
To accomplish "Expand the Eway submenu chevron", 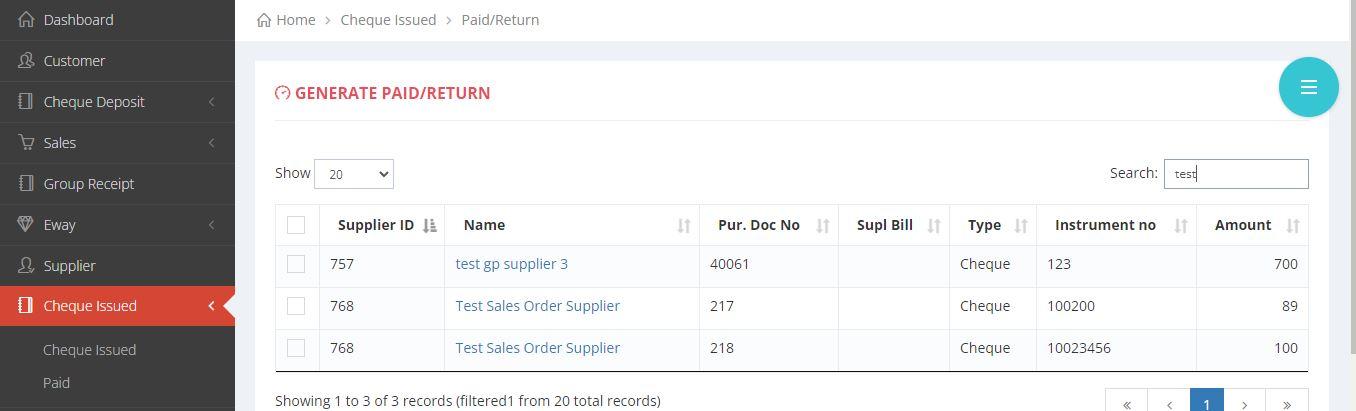I will click(211, 225).
